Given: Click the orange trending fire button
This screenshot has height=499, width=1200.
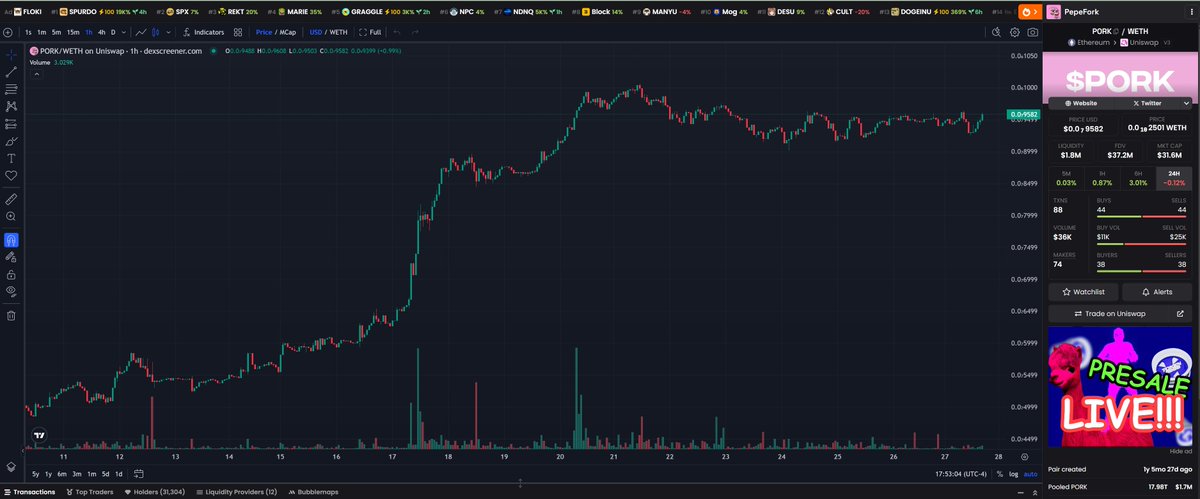Looking at the screenshot, I should pyautogui.click(x=1029, y=12).
